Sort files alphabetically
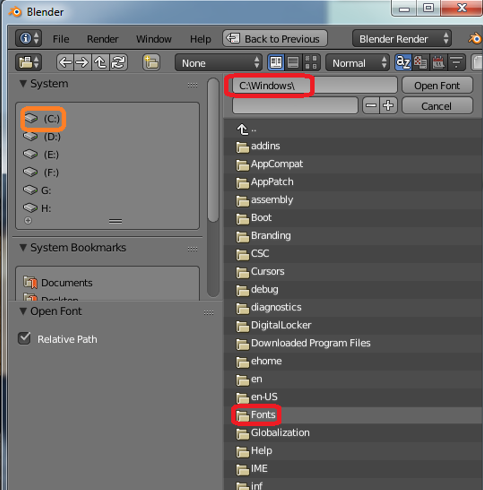 [403, 62]
